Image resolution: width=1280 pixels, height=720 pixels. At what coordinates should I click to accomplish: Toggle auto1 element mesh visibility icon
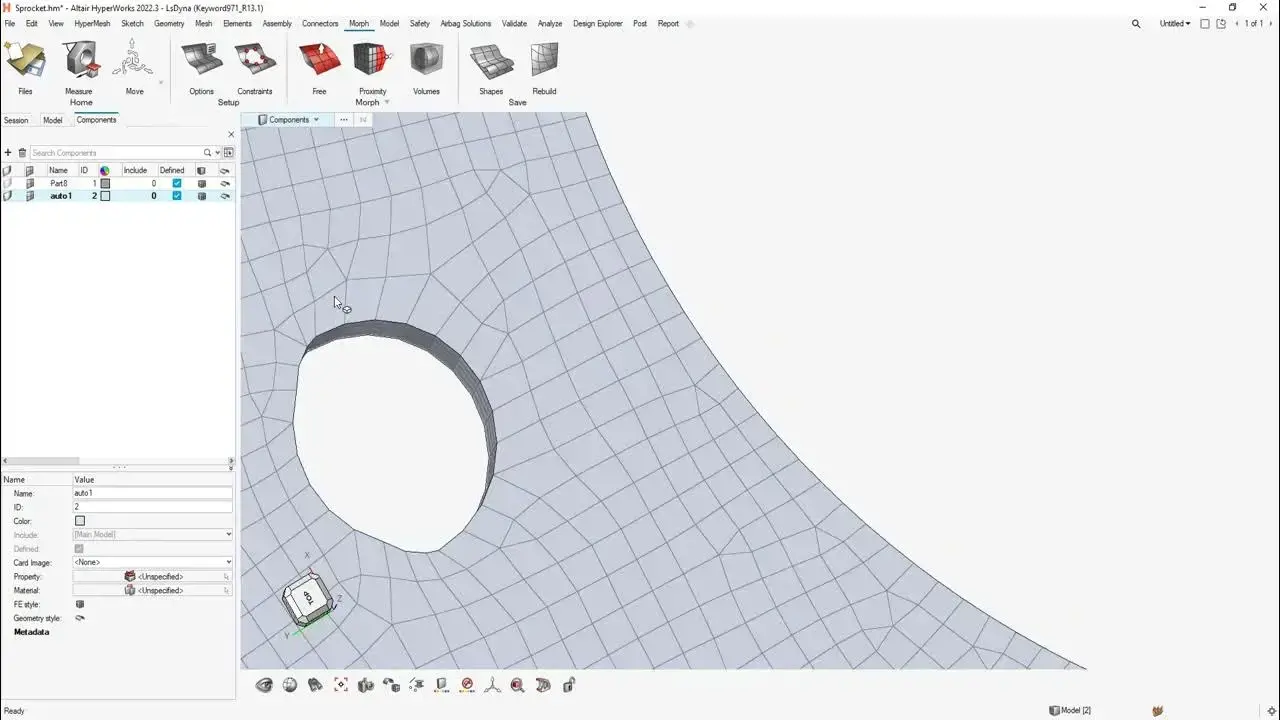[30, 196]
